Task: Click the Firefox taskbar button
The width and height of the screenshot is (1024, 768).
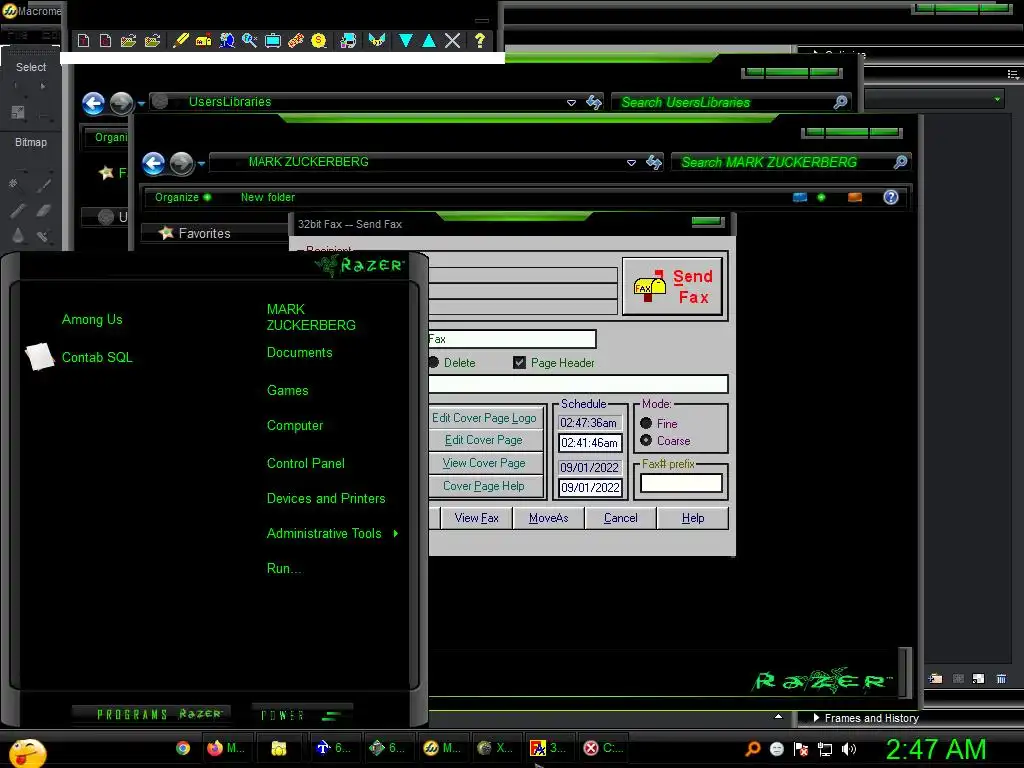Action: tap(225, 748)
